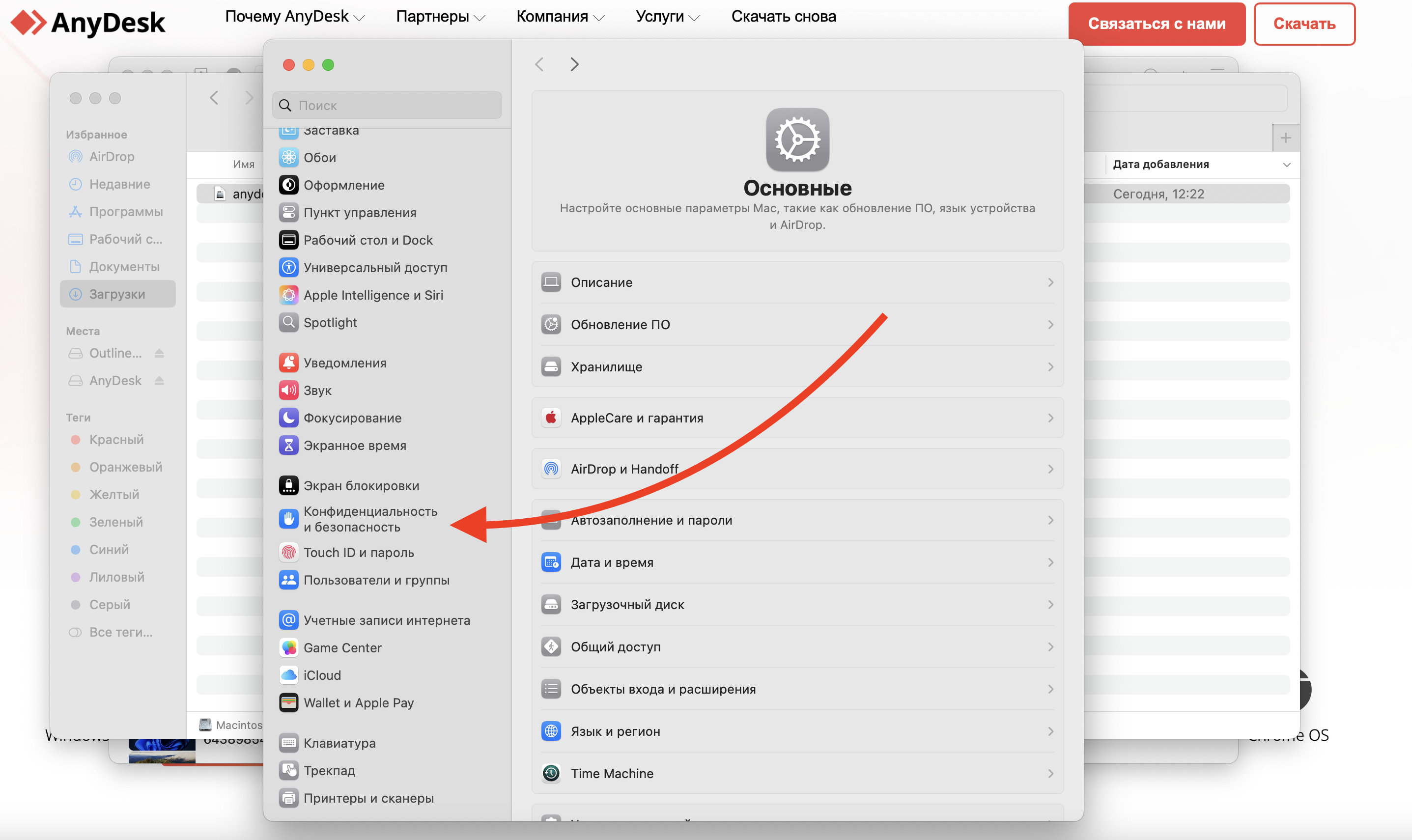
Task: Open Все теги… in Finder sidebar
Action: tap(118, 632)
